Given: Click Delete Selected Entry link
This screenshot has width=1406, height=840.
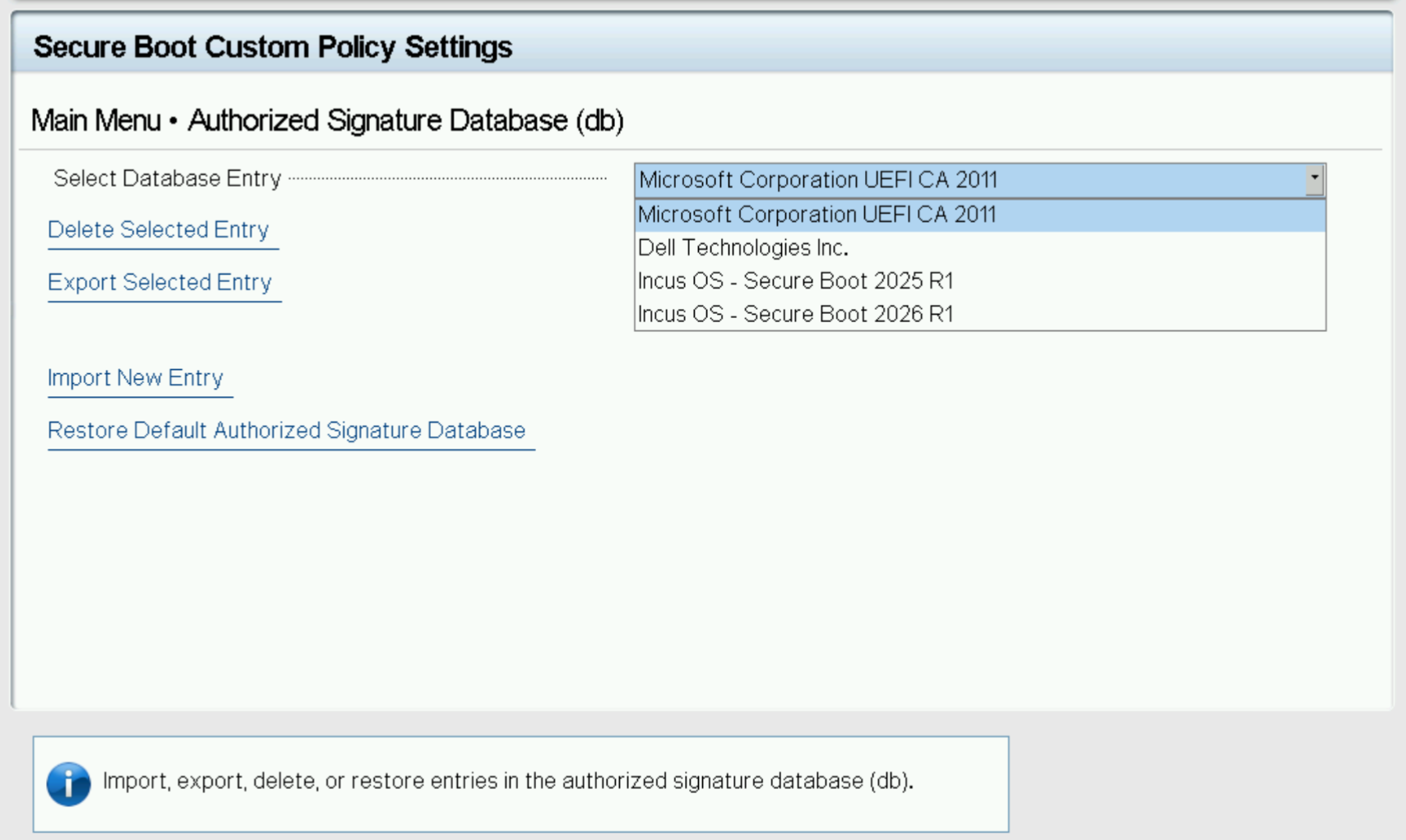Looking at the screenshot, I should click(x=158, y=230).
